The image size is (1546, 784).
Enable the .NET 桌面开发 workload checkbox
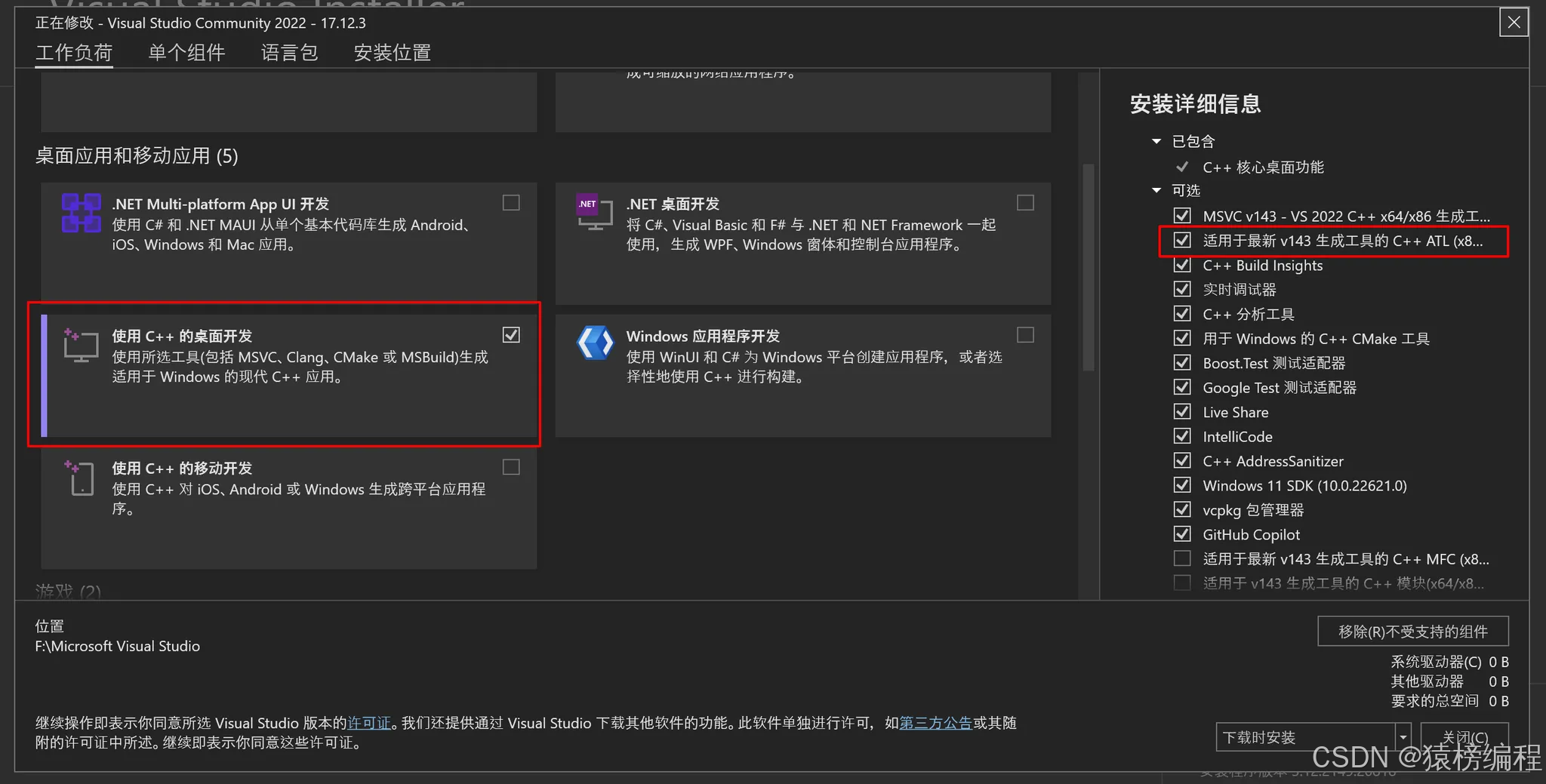[x=1025, y=203]
